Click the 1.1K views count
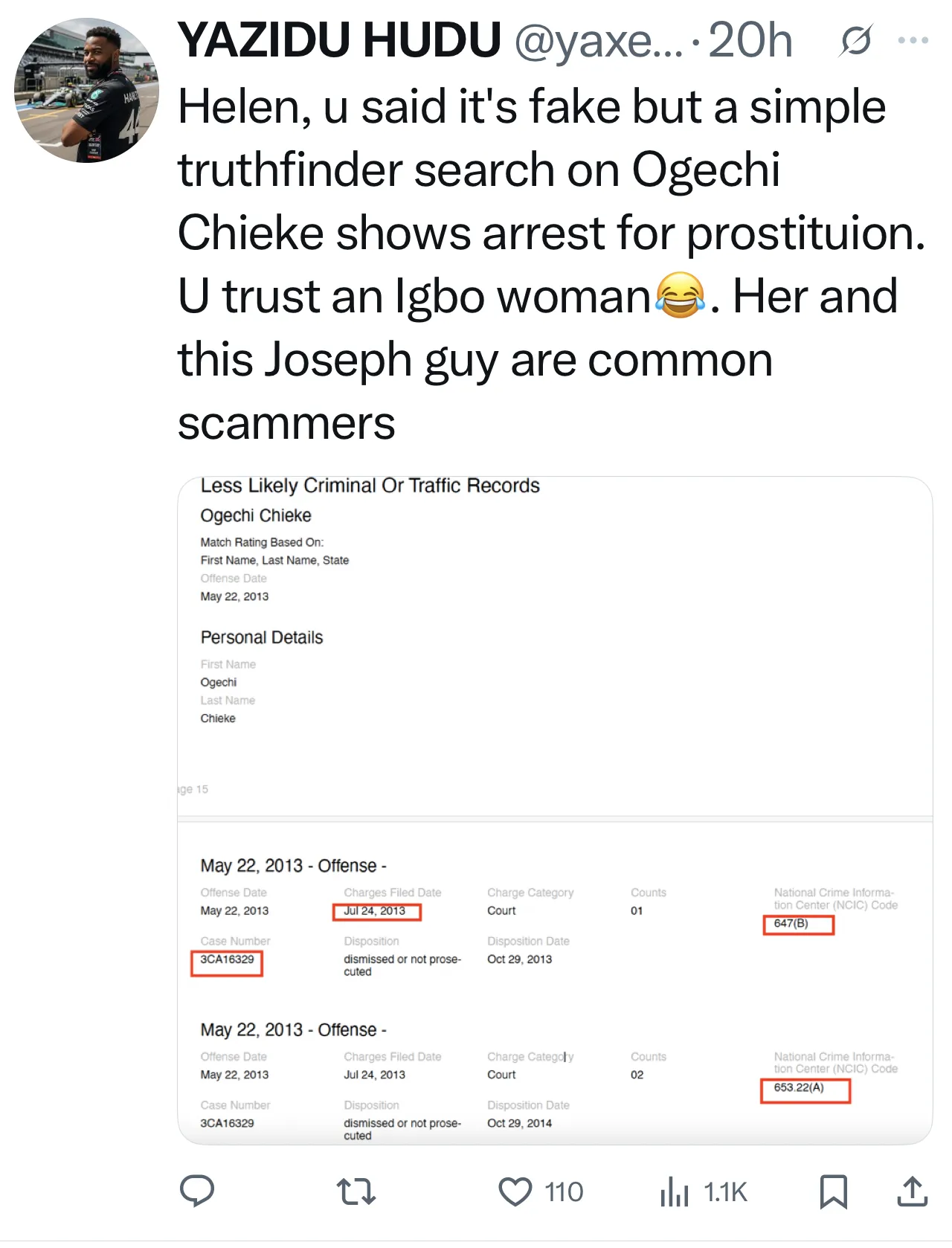The image size is (952, 1248). 725,1192
